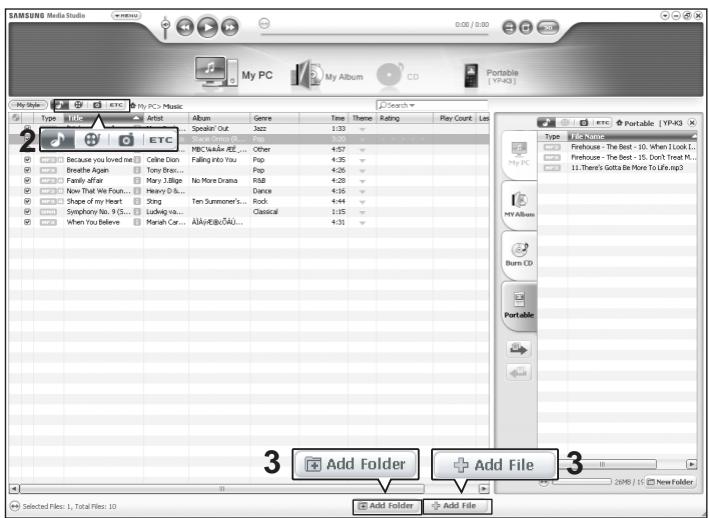This screenshot has height=518, width=709.
Task: Open the Search field dropdown arrow
Action: (x=412, y=105)
